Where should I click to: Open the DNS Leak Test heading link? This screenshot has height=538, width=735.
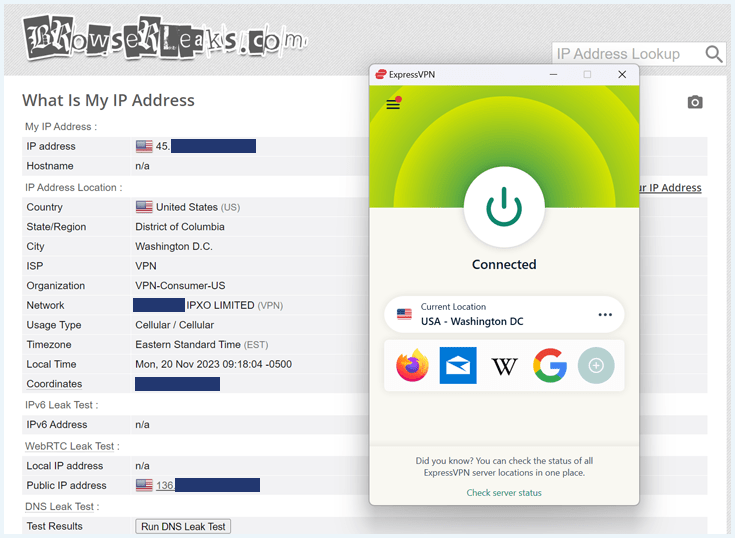pos(60,507)
